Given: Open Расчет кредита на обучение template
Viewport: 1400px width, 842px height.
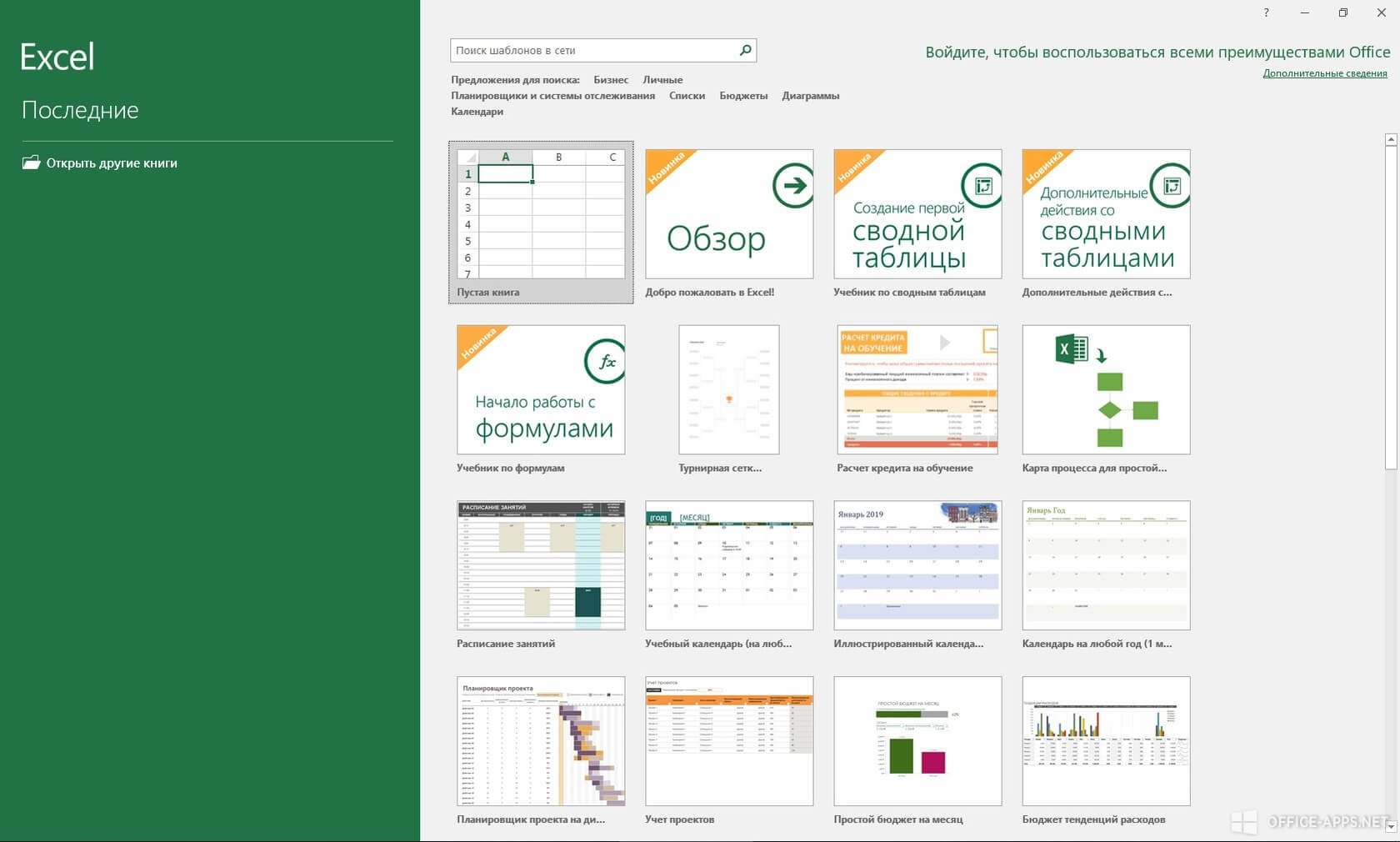Looking at the screenshot, I should [917, 390].
